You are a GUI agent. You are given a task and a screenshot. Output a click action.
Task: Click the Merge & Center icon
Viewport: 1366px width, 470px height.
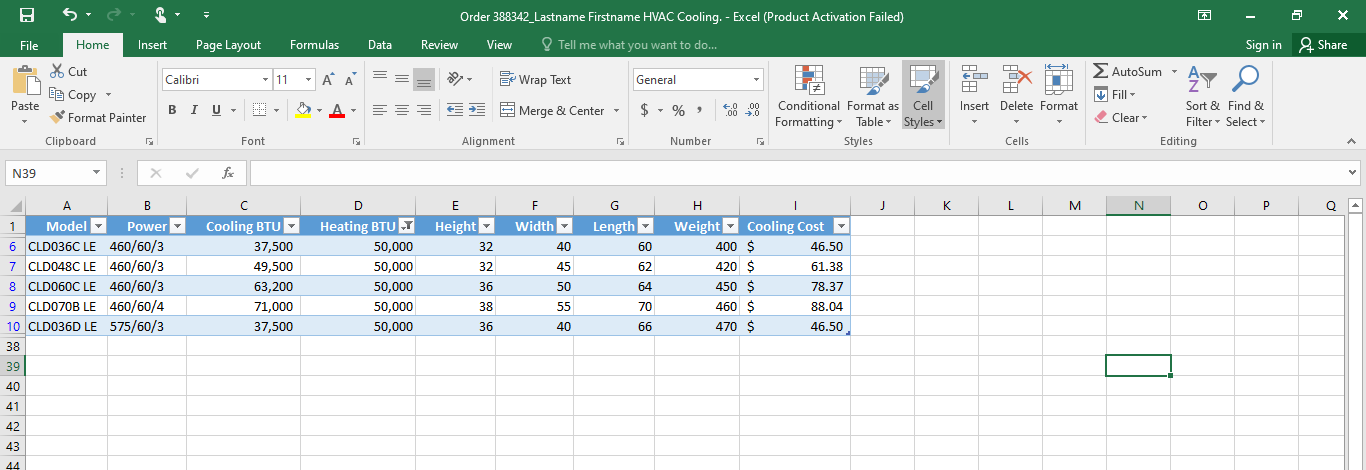coord(507,111)
